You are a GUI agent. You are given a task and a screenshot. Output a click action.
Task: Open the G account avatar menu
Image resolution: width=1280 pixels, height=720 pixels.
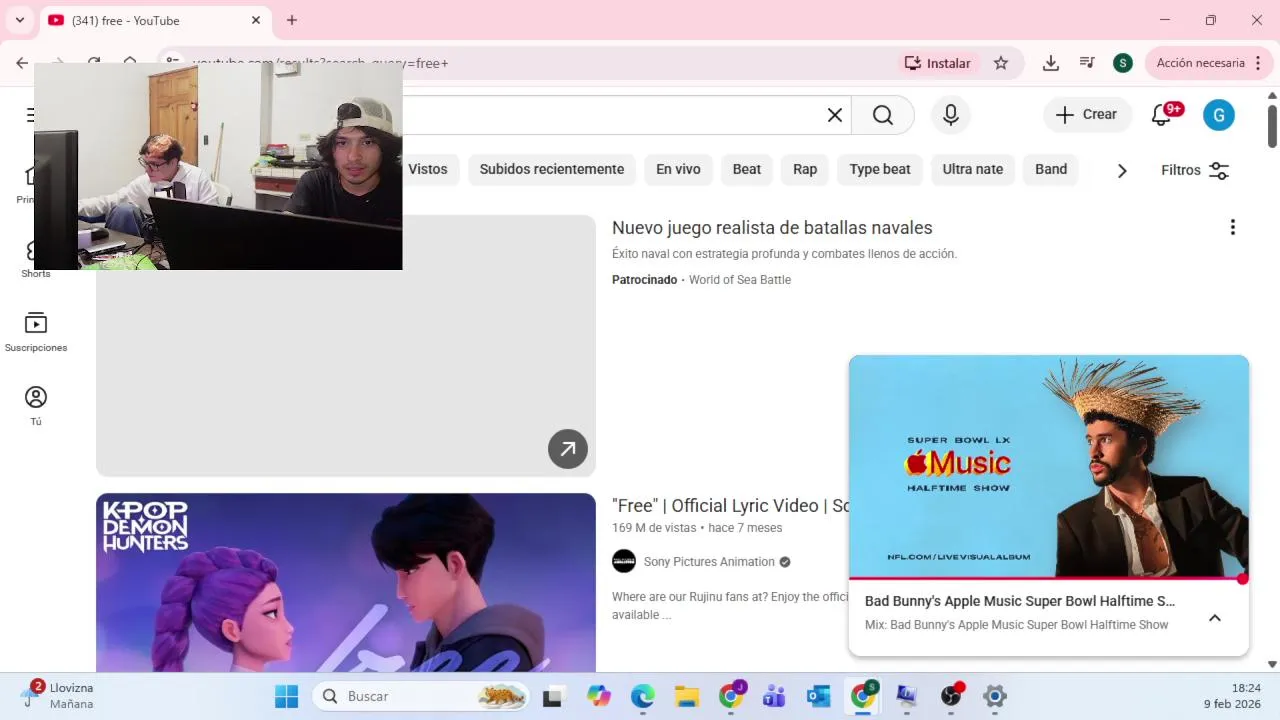click(1219, 115)
